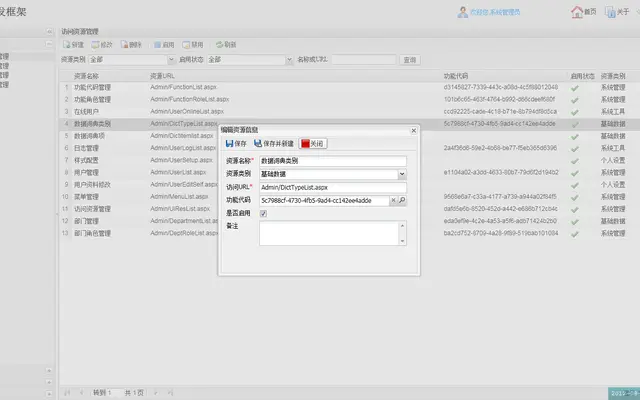640x400 pixels.
Task: Click the 查询 search button
Action: click(x=410, y=60)
